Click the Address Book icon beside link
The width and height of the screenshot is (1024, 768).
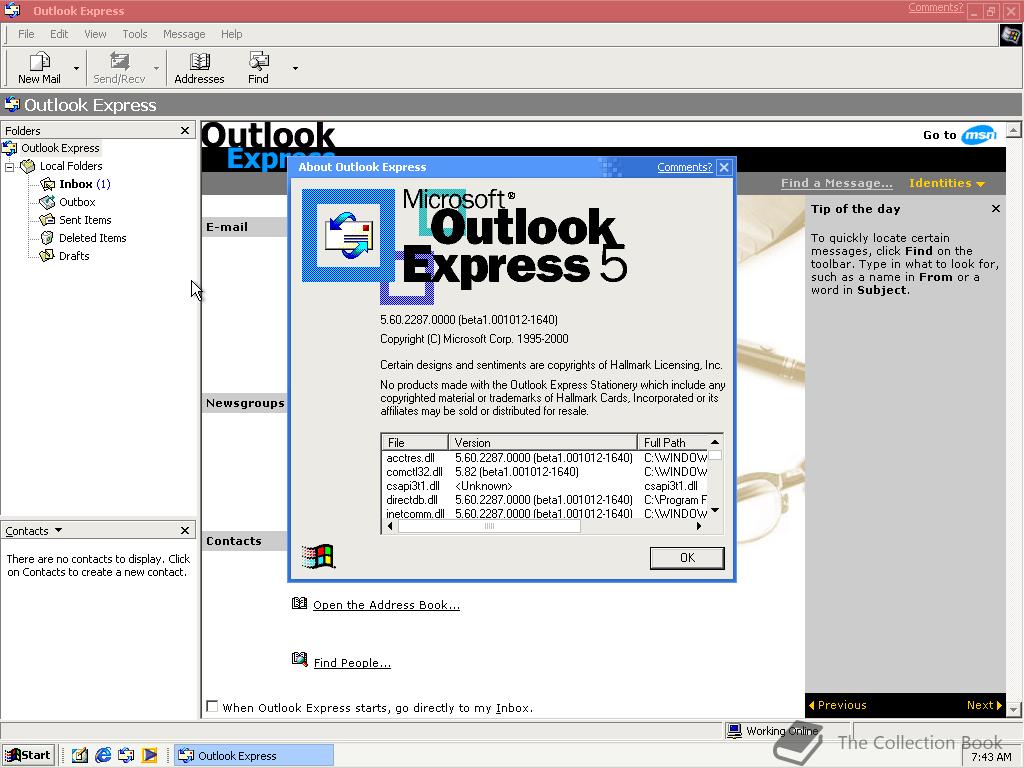coord(299,603)
